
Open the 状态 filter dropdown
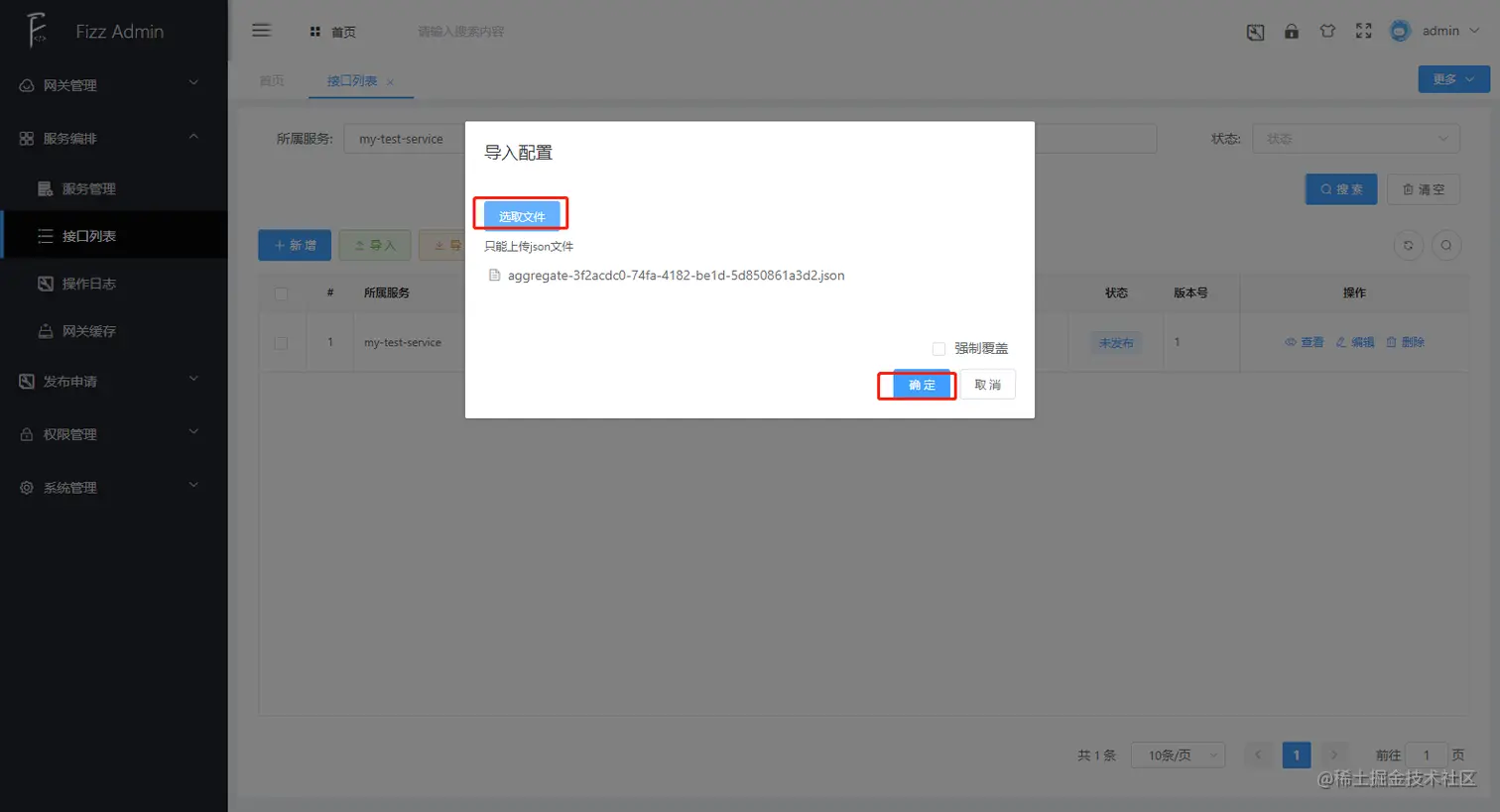tap(1355, 139)
